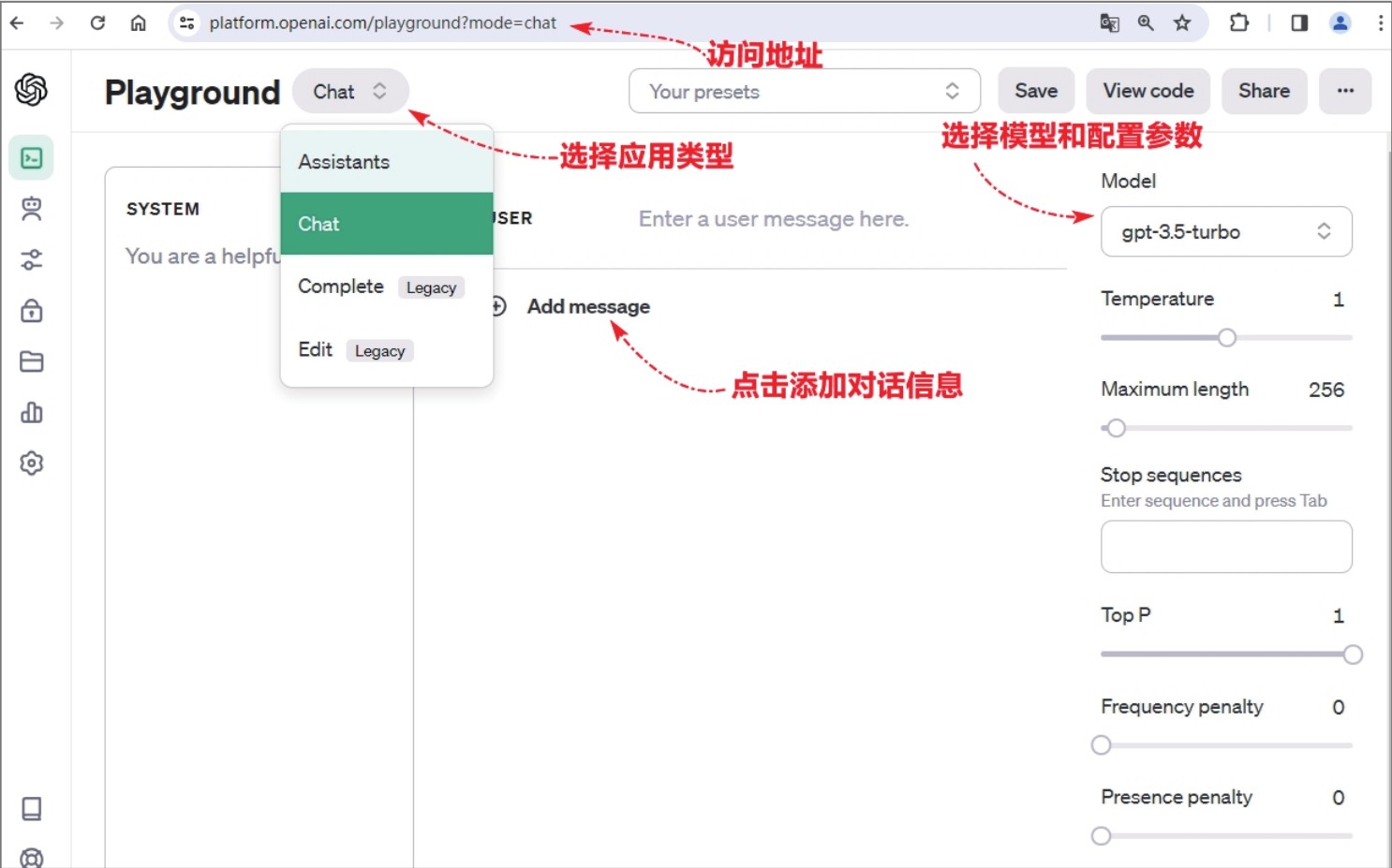Open the Chat mode selector dropdown

pos(350,91)
